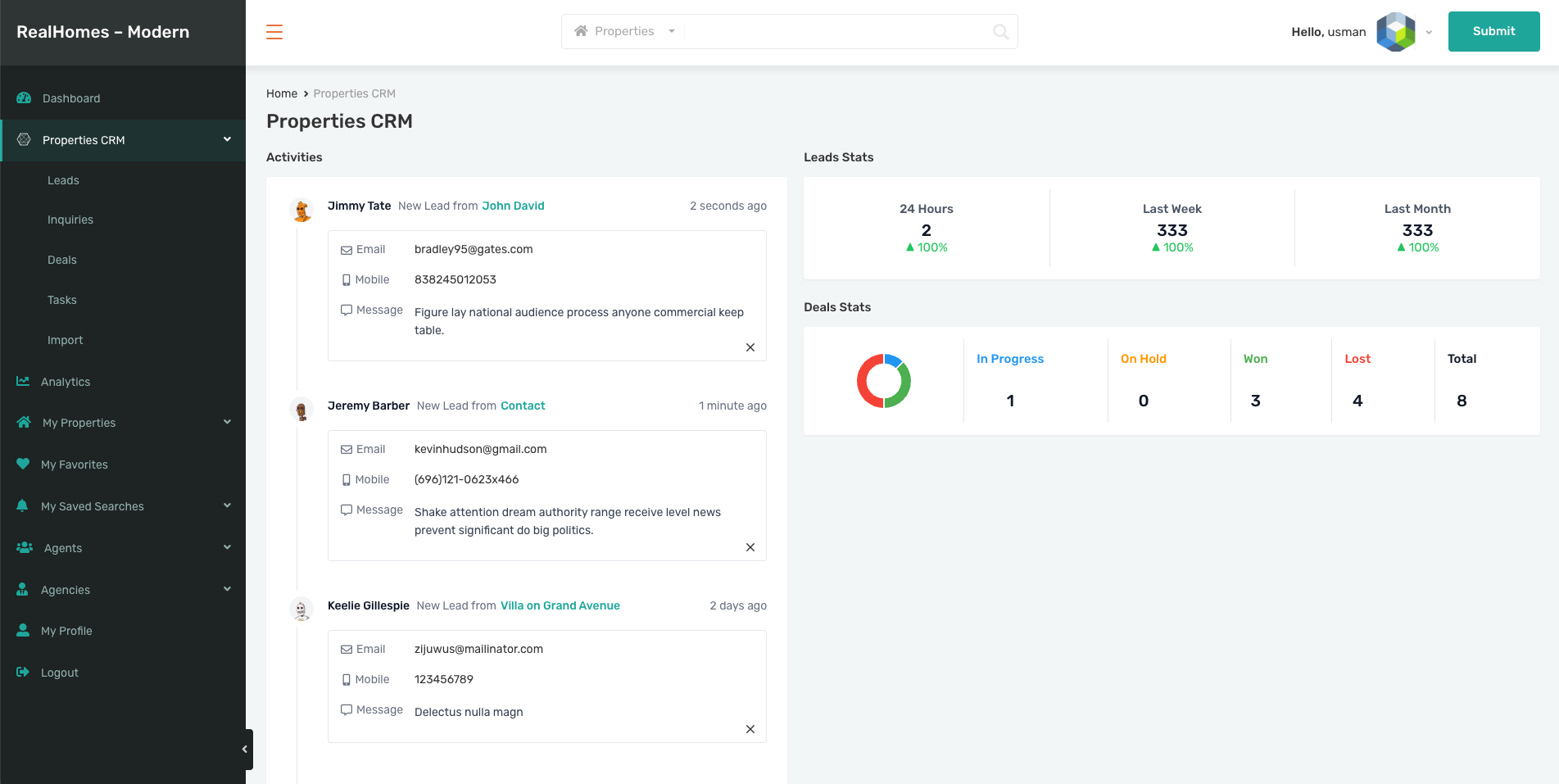
Task: Click the search magnifier icon
Action: click(x=1000, y=32)
